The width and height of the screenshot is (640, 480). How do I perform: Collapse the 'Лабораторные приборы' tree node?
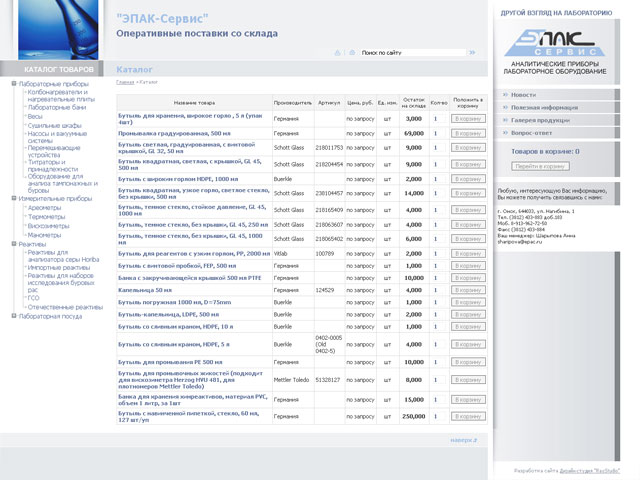(14, 83)
